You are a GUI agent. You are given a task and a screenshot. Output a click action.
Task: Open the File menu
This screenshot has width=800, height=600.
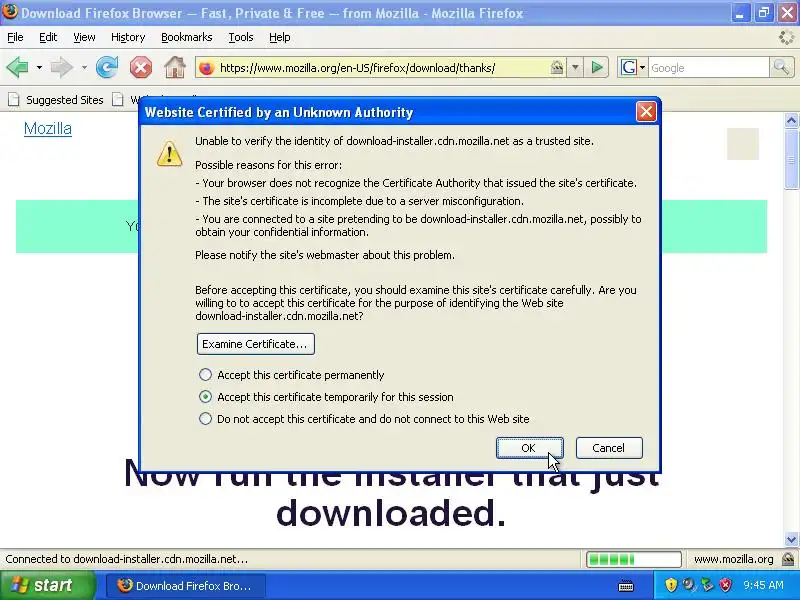point(15,37)
